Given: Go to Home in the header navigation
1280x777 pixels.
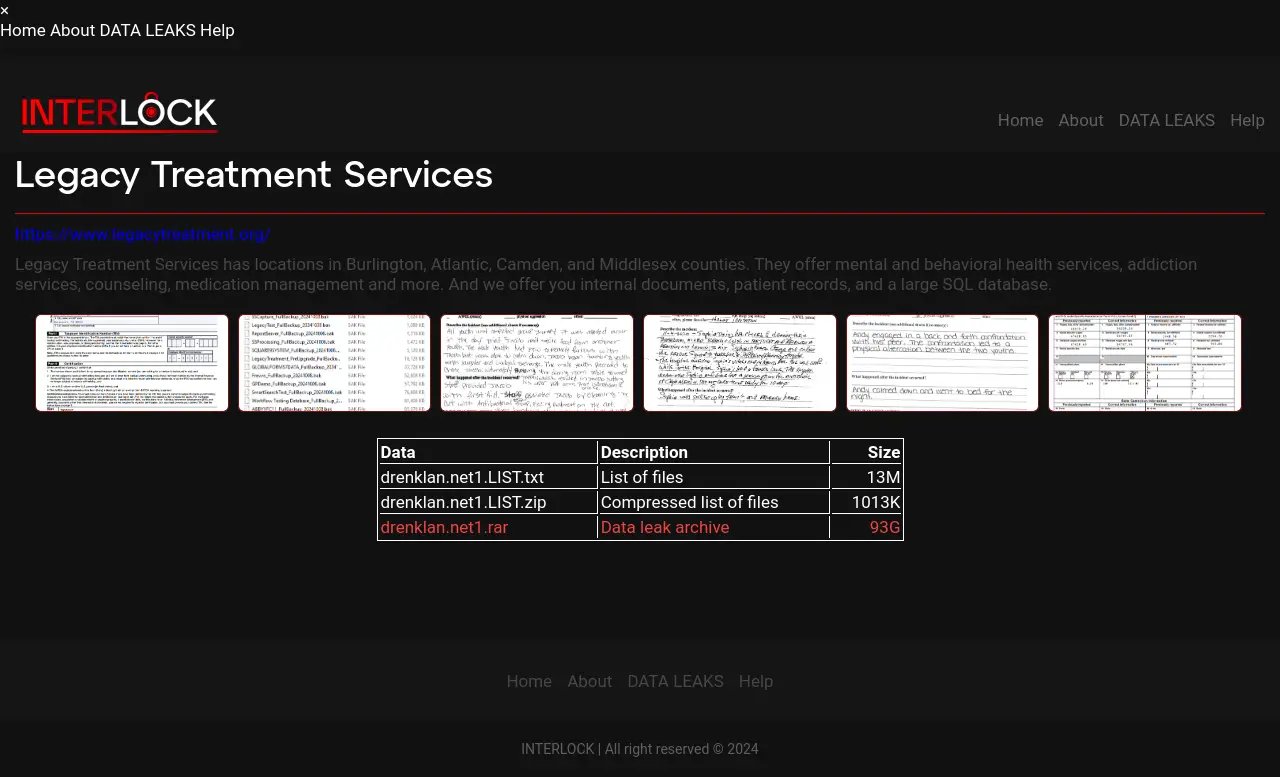Looking at the screenshot, I should (1020, 120).
